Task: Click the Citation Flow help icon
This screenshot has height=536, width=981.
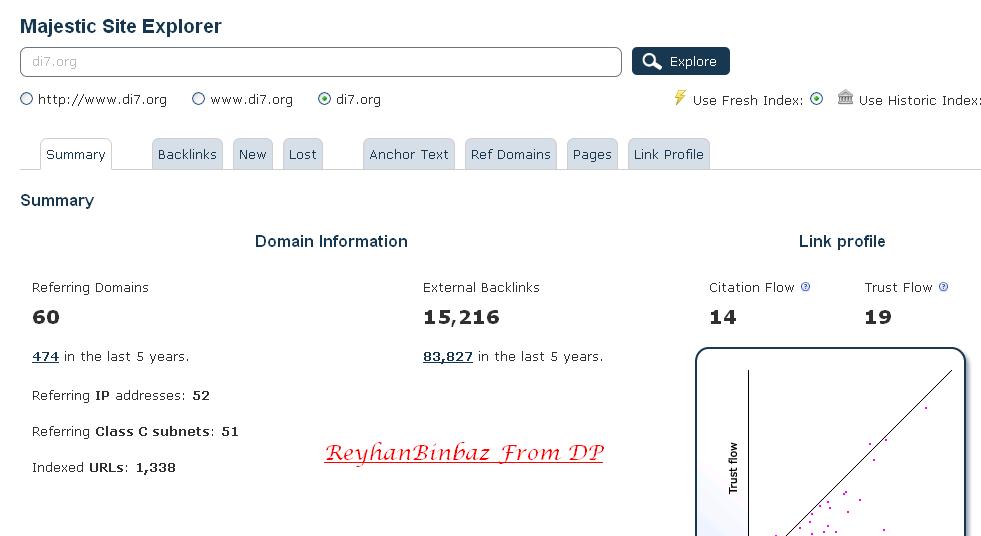Action: click(x=805, y=287)
